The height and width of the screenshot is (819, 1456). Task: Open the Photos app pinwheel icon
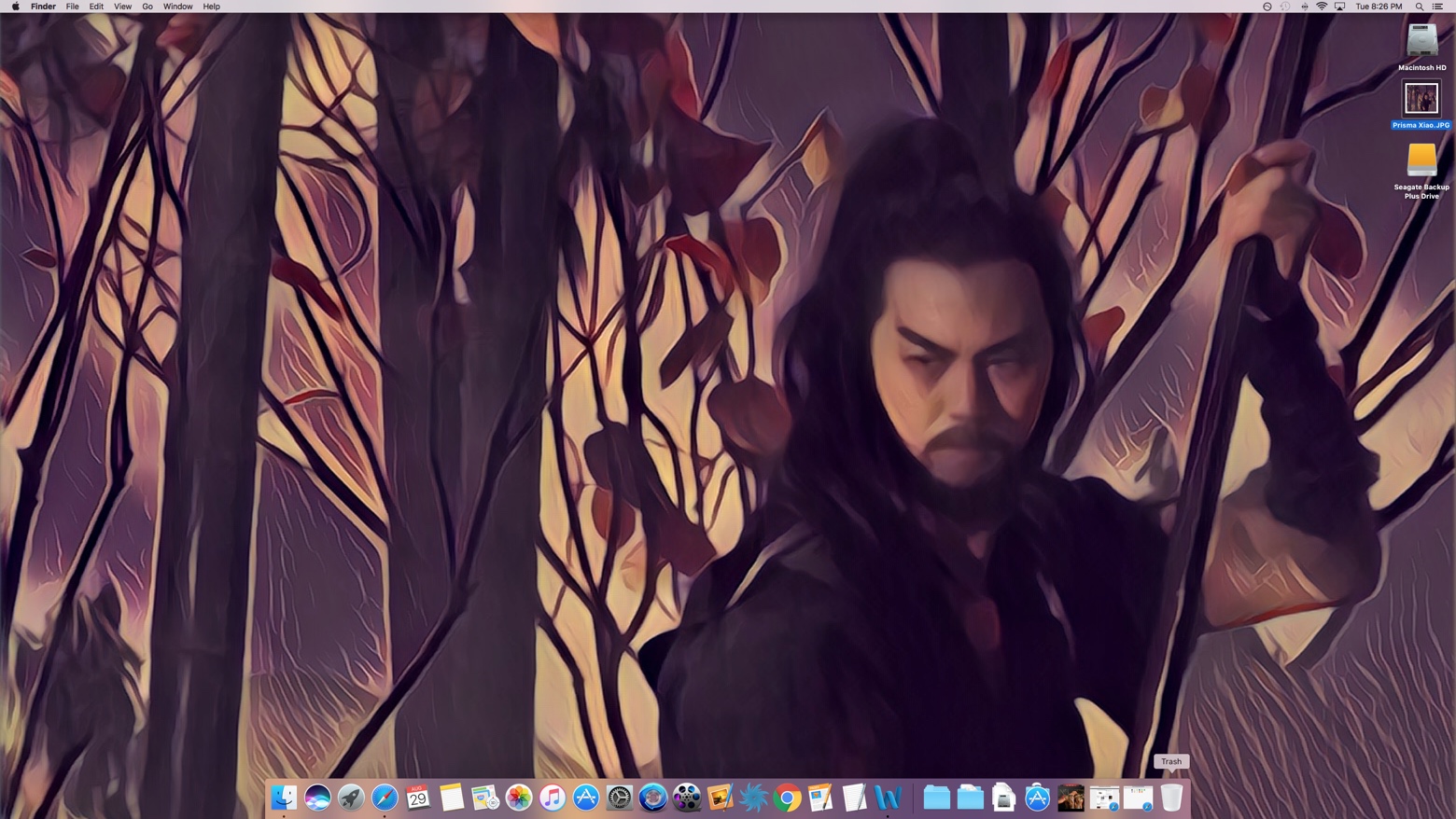(519, 798)
